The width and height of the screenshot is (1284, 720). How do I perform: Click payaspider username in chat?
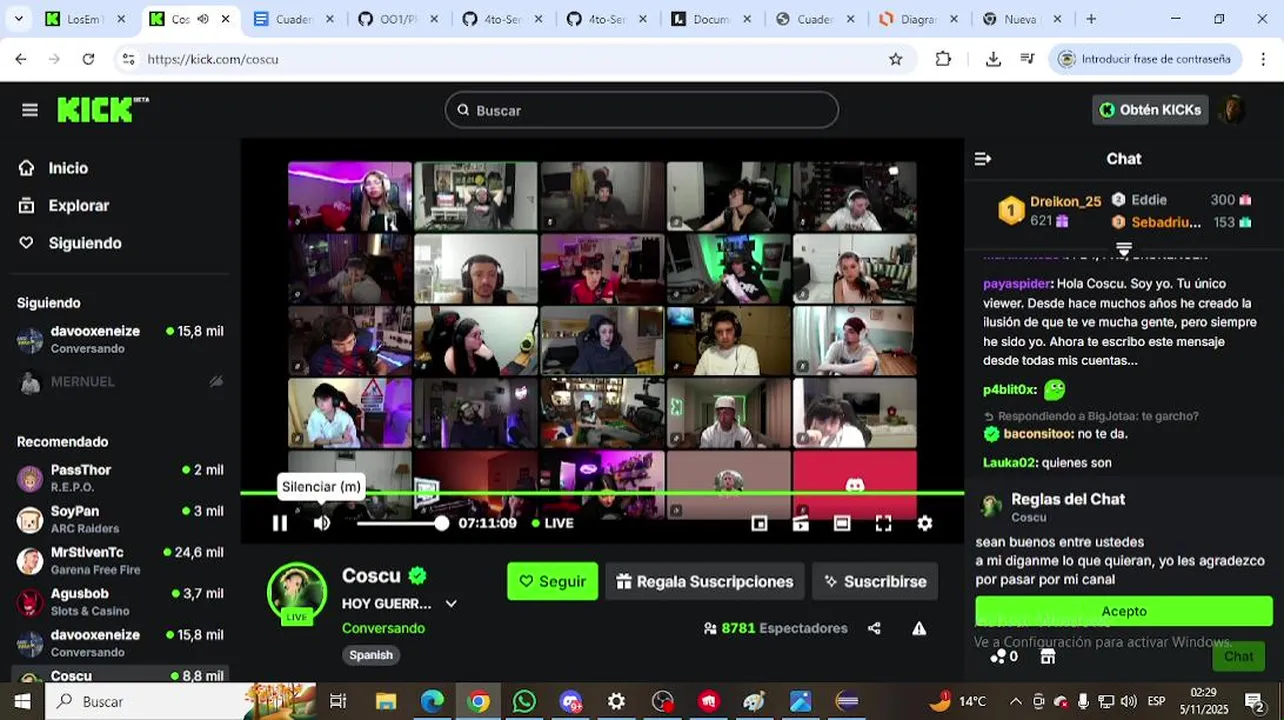[x=1017, y=284]
